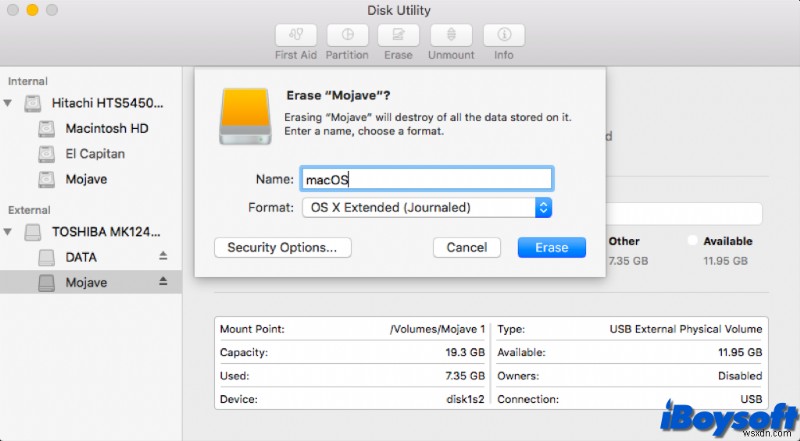Click the Internal section header
800x441 pixels.
(x=28, y=81)
